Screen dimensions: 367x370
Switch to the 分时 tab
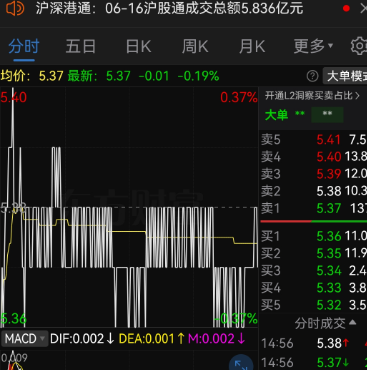coord(24,46)
